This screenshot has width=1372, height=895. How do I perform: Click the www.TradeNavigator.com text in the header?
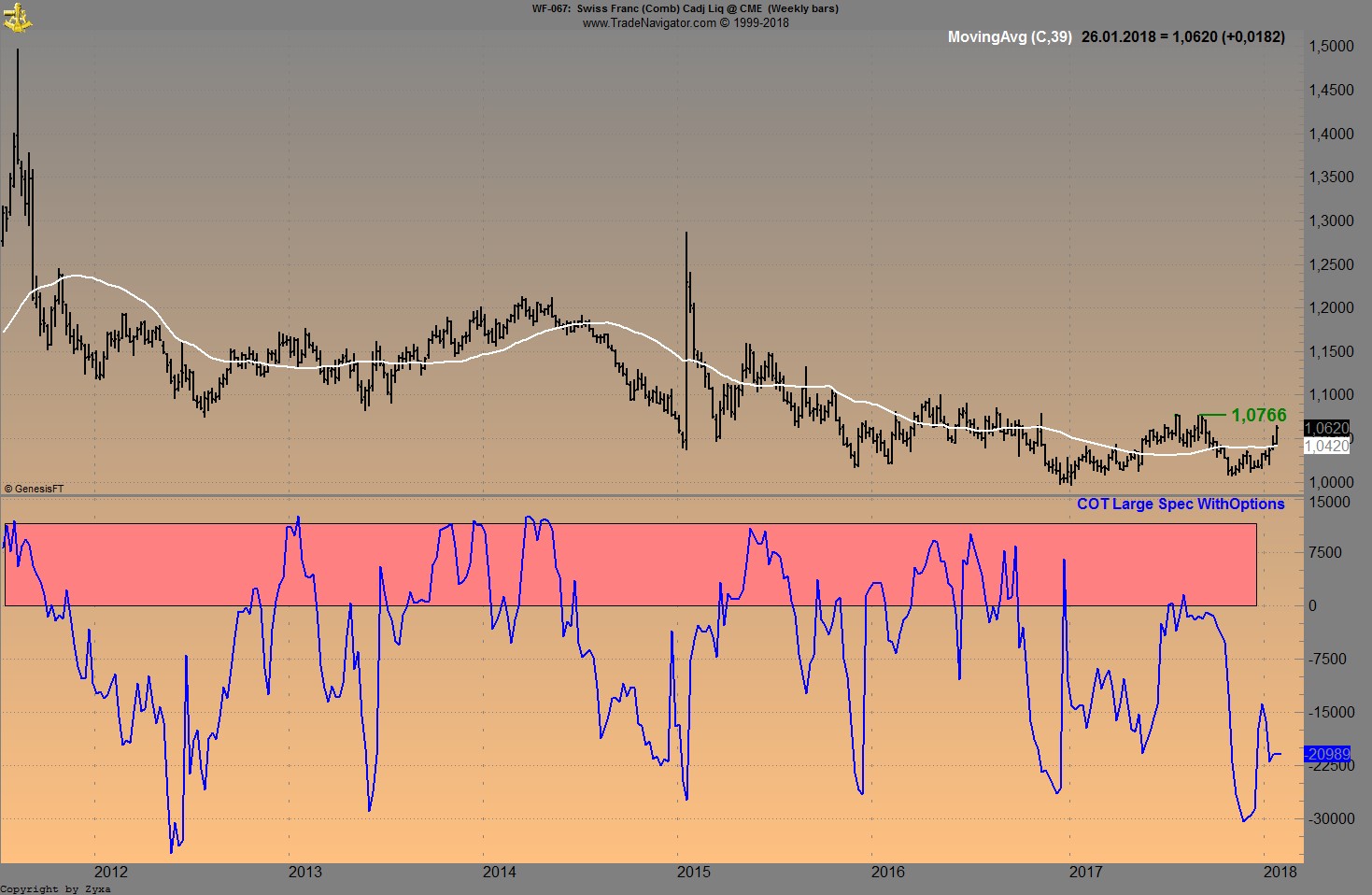(649, 22)
